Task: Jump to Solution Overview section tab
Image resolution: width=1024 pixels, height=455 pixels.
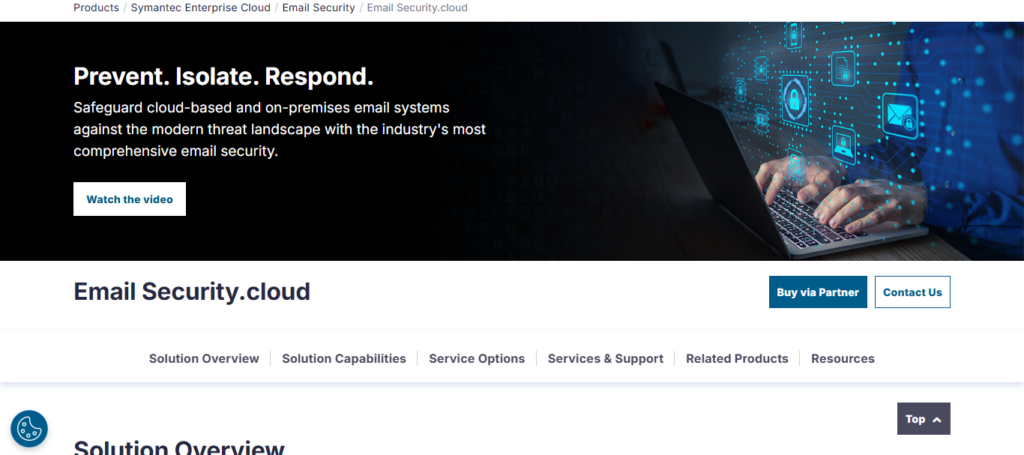Action: 204,358
